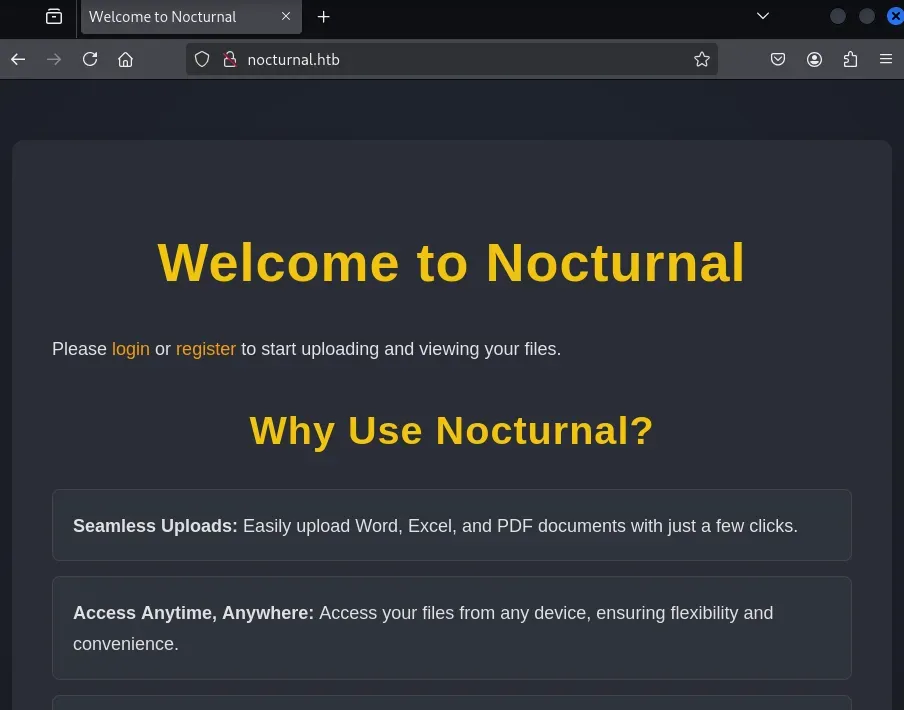Reload the current page
Viewport: 904px width, 710px height.
(90, 59)
